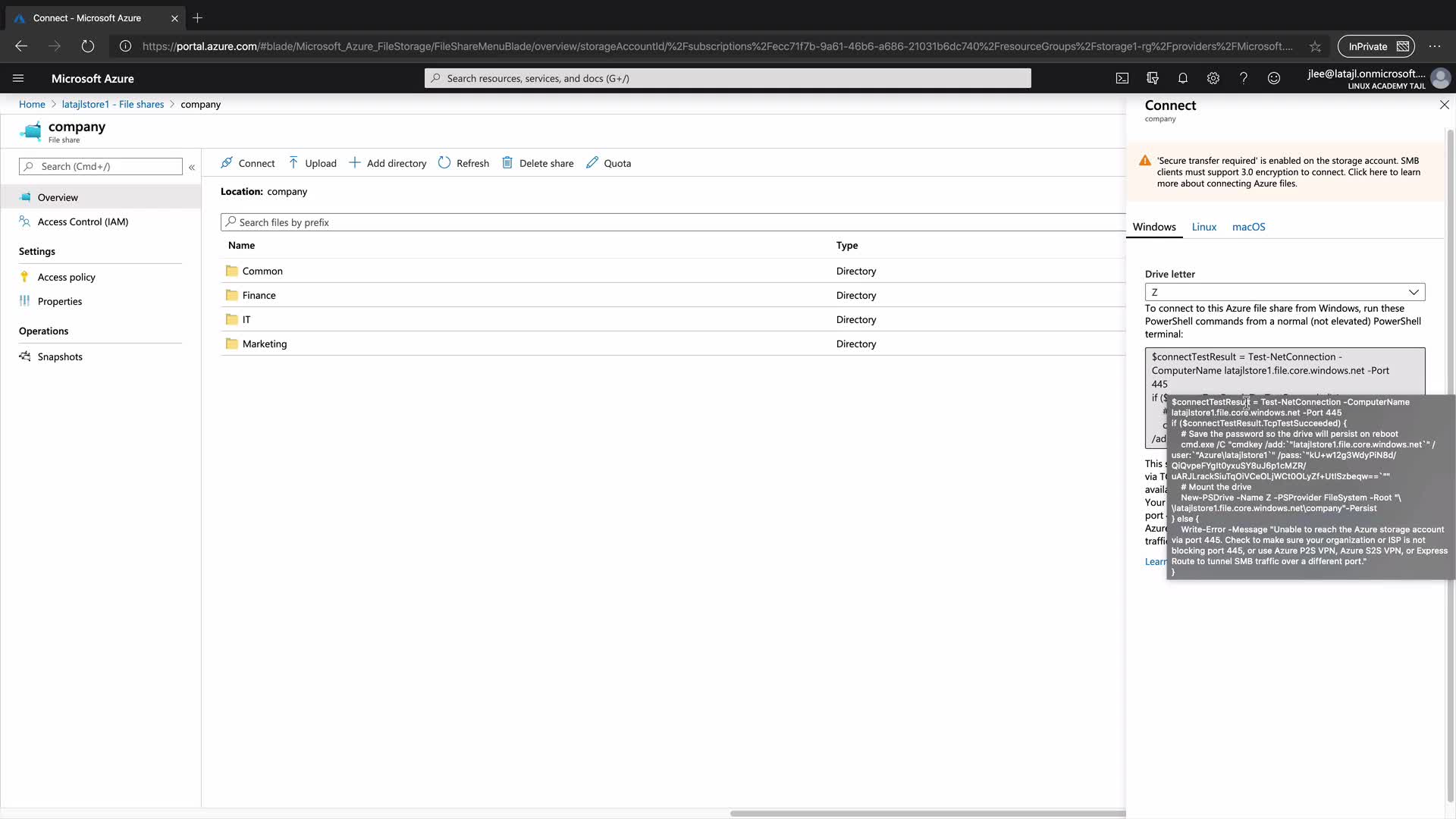Screen dimensions: 1456x819
Task: Open the Azure portal hamburger menu
Action: (x=18, y=78)
